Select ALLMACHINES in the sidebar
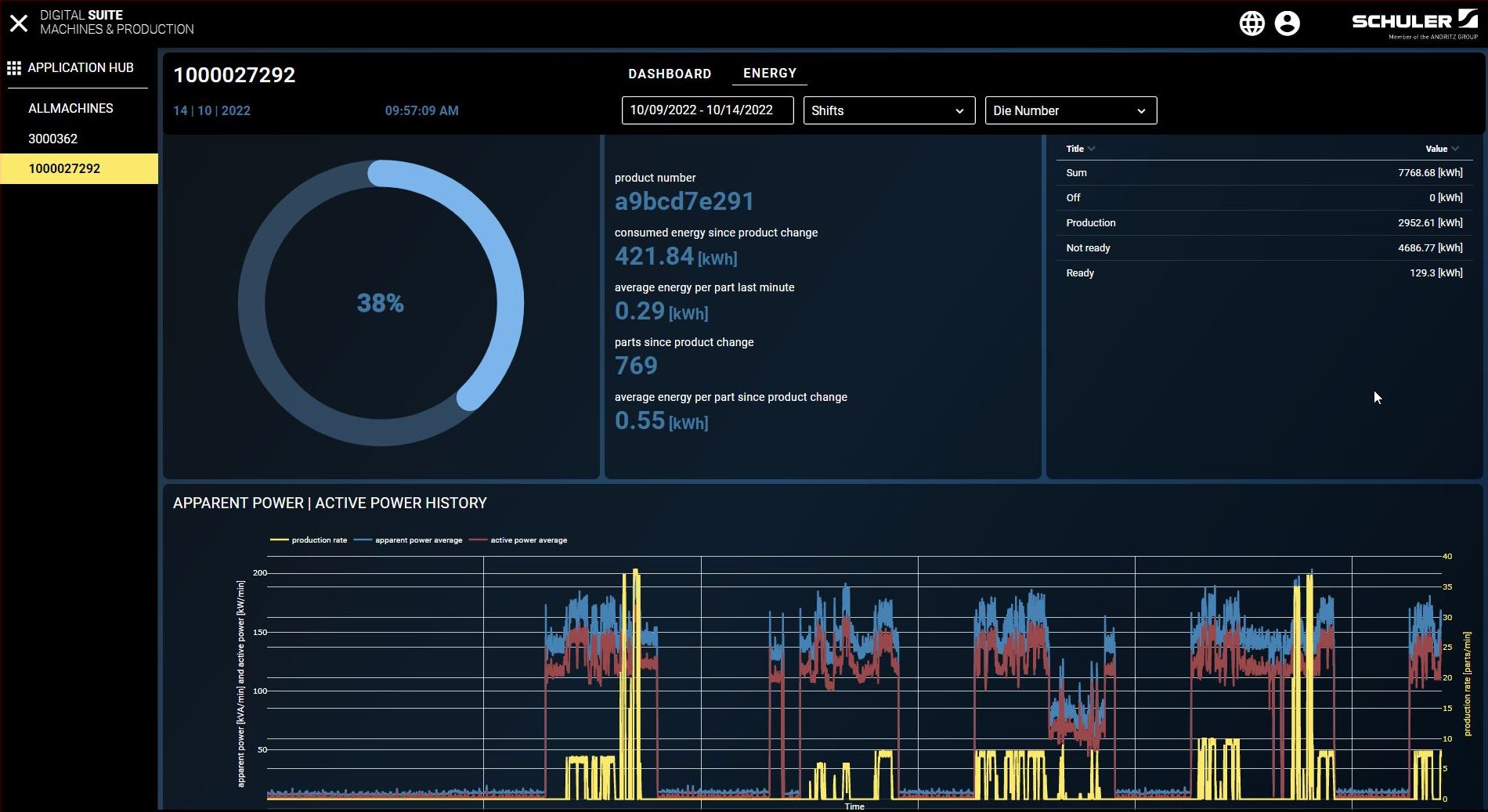The width and height of the screenshot is (1488, 812). click(70, 108)
